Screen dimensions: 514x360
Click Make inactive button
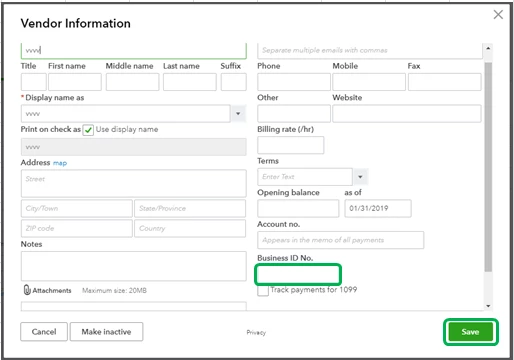pos(106,332)
